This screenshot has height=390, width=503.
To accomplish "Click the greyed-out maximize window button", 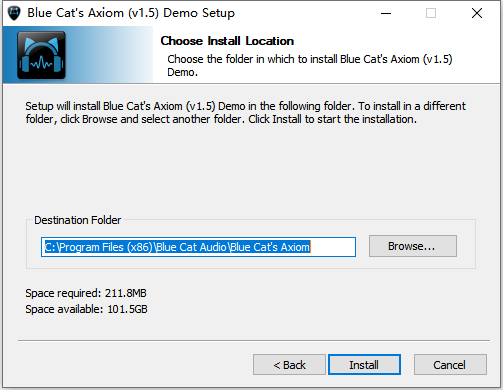I will pyautogui.click(x=431, y=13).
